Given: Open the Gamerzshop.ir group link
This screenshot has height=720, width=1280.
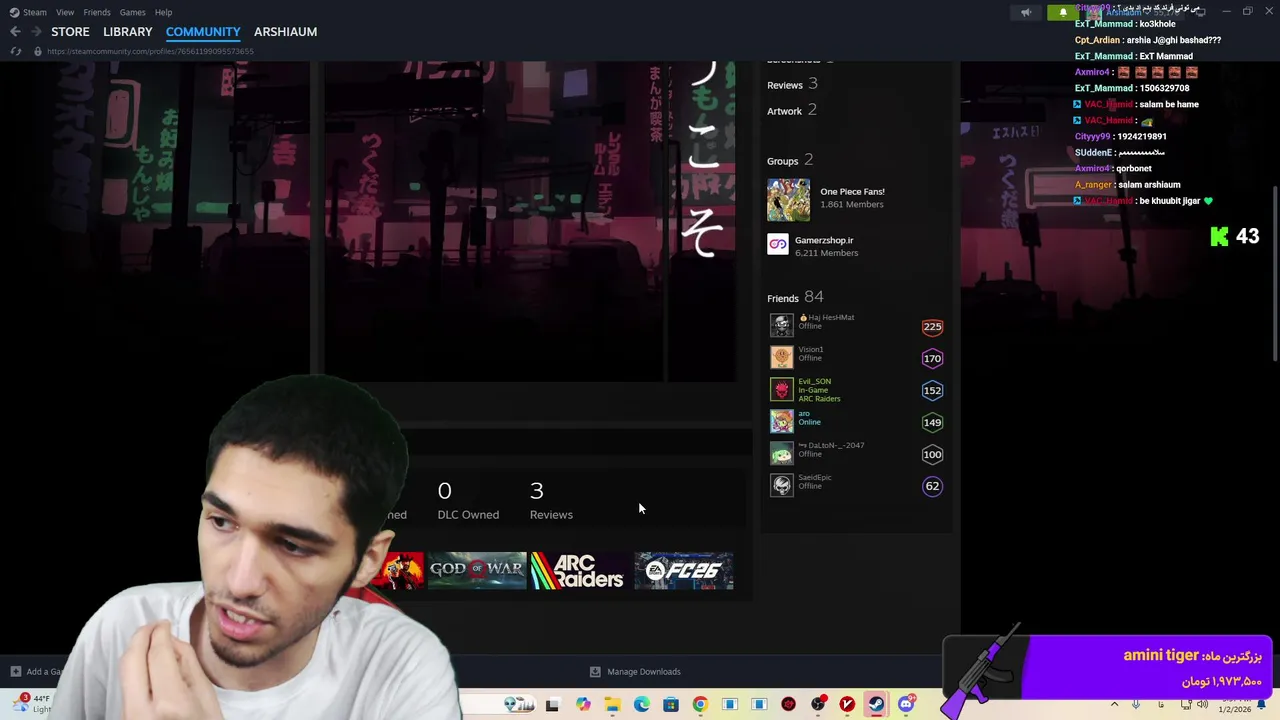Looking at the screenshot, I should tap(824, 240).
